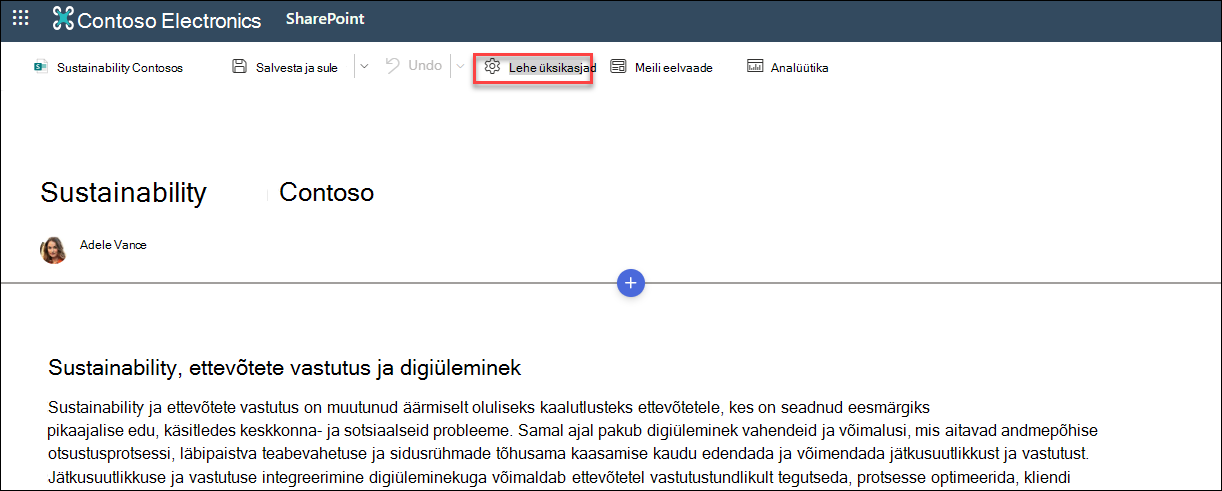The height and width of the screenshot is (491, 1222).
Task: Click the Undo arrow icon
Action: point(393,66)
